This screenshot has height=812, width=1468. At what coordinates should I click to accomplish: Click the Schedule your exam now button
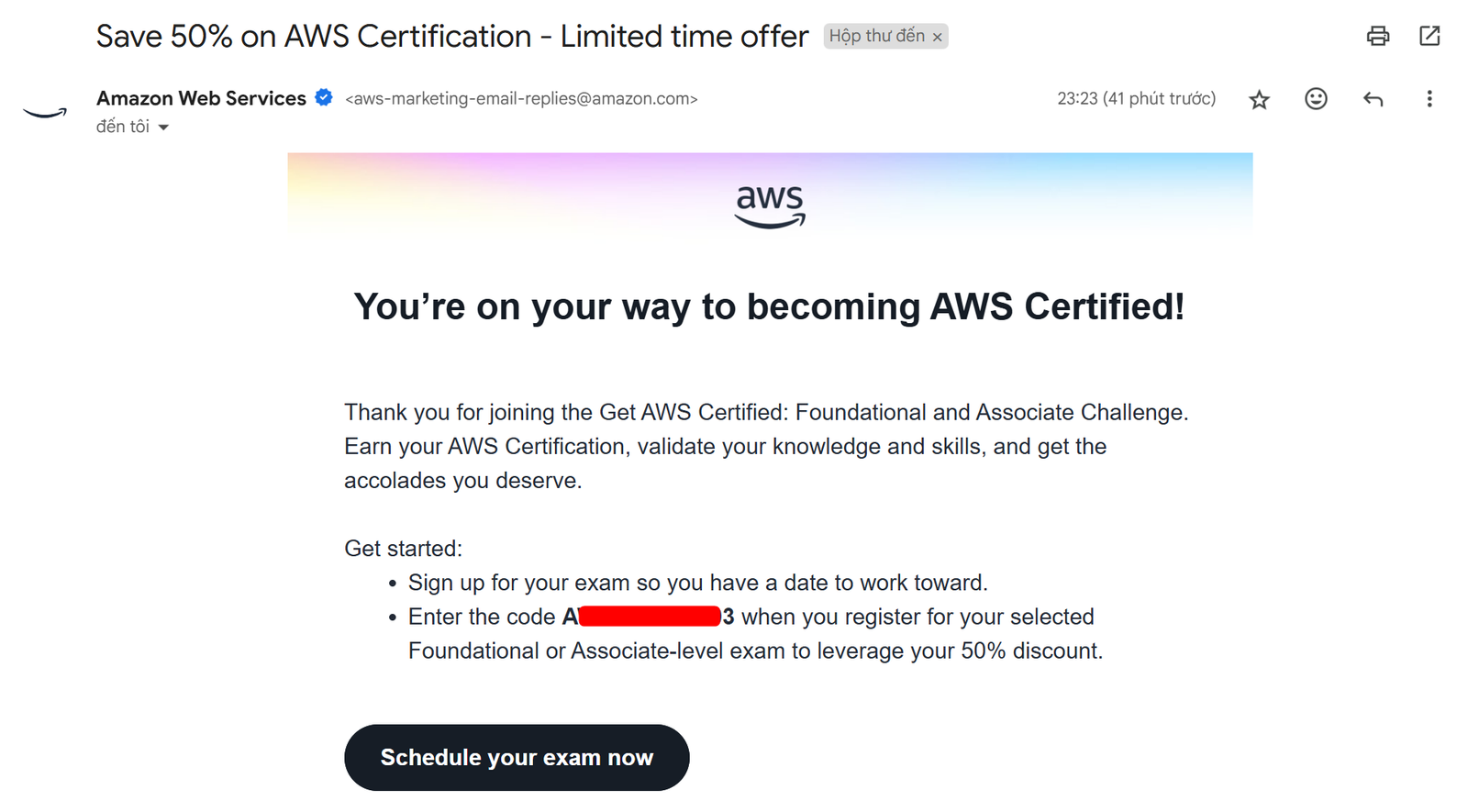click(517, 758)
